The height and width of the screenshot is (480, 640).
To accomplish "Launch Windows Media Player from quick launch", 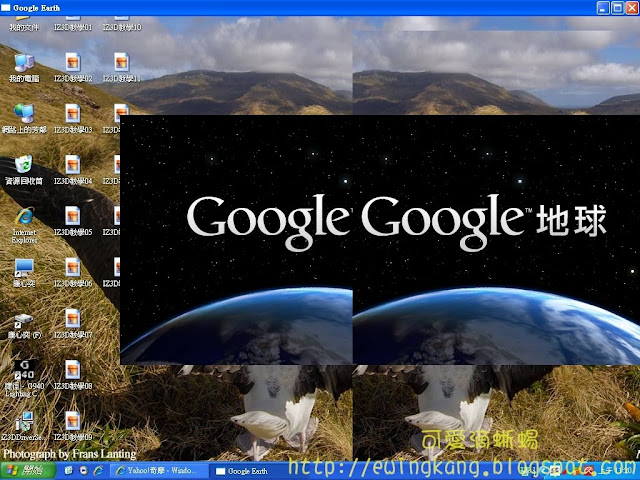I will [x=83, y=471].
